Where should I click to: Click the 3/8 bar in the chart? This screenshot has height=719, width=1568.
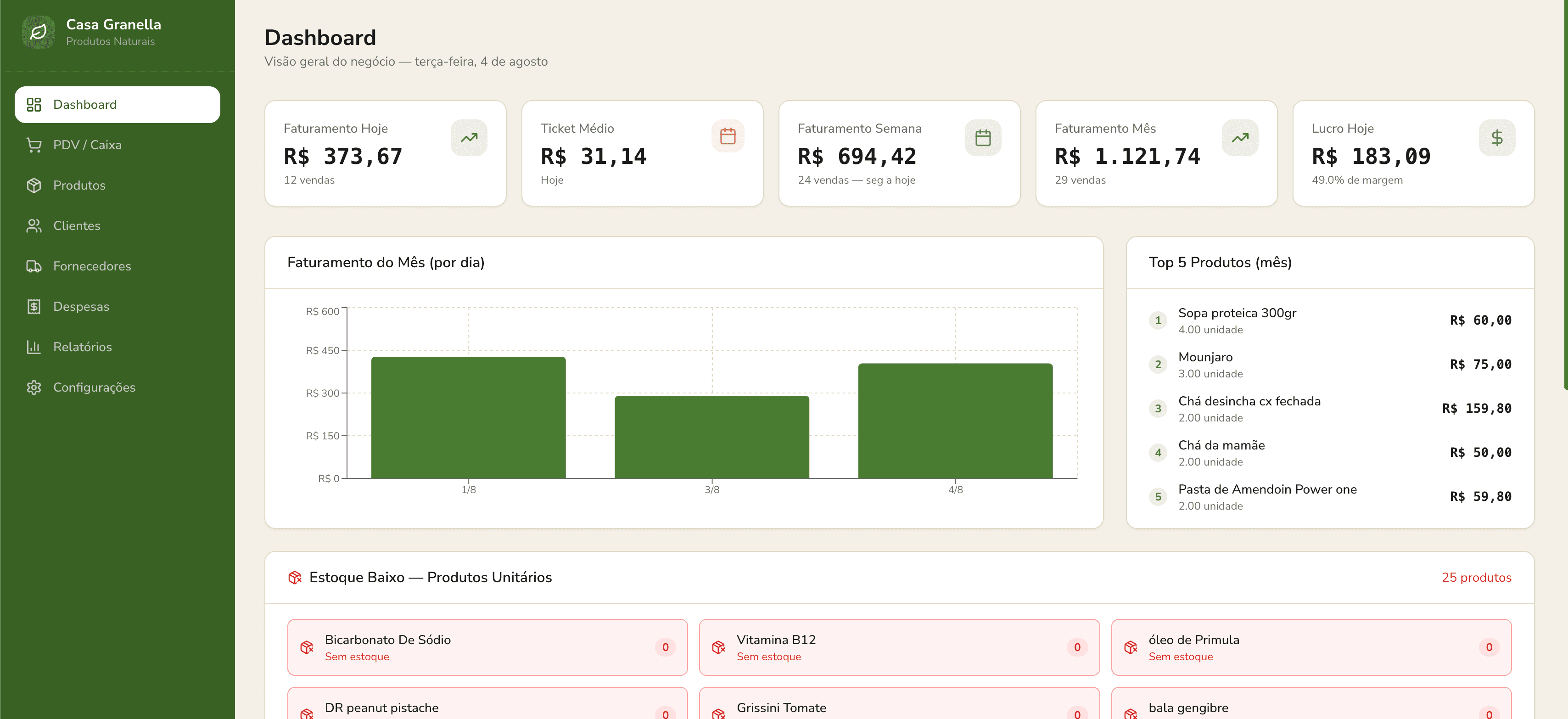point(712,437)
